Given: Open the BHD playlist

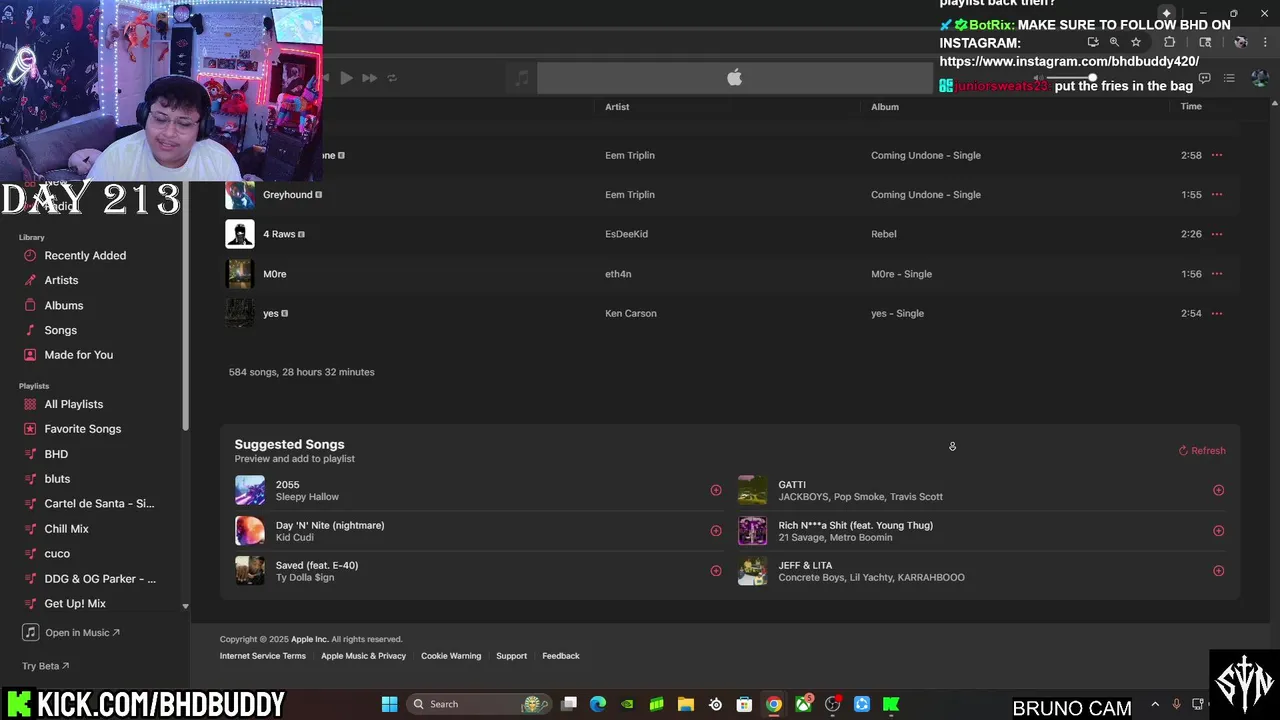Looking at the screenshot, I should [56, 454].
